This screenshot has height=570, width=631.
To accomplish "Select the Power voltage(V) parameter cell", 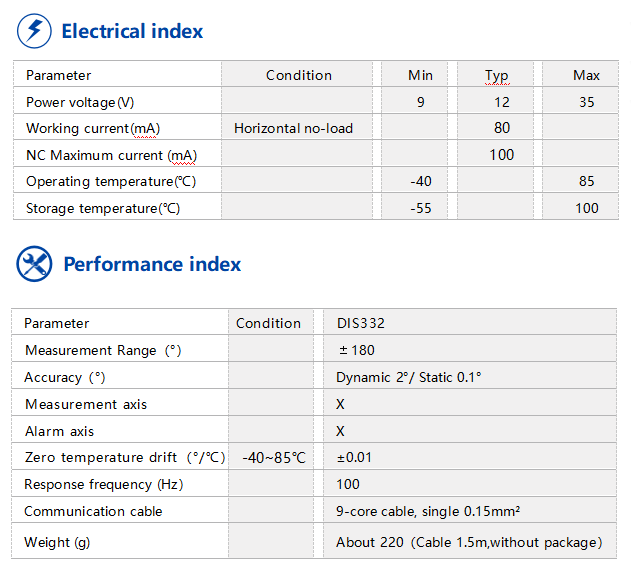I will click(x=80, y=102).
